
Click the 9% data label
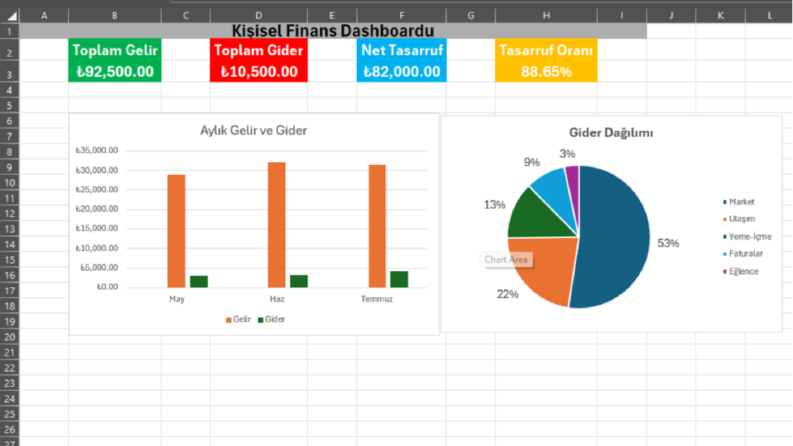point(532,162)
